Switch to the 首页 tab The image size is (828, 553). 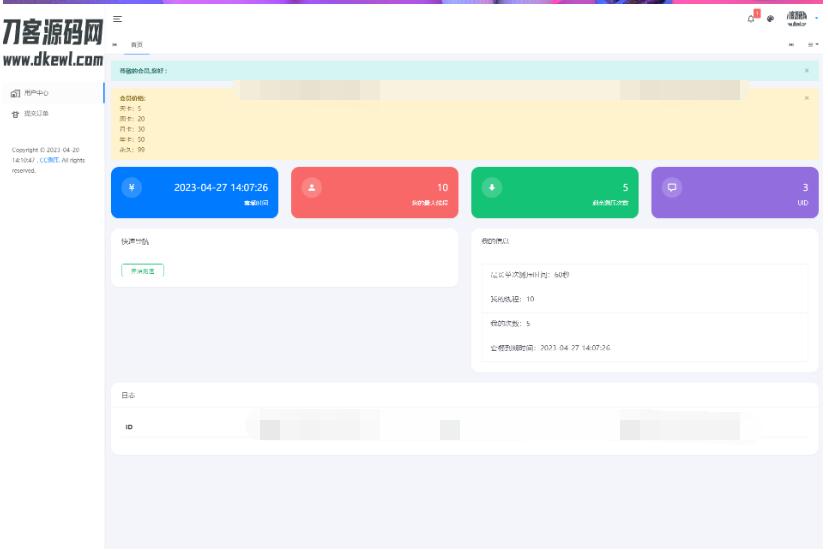pos(137,45)
